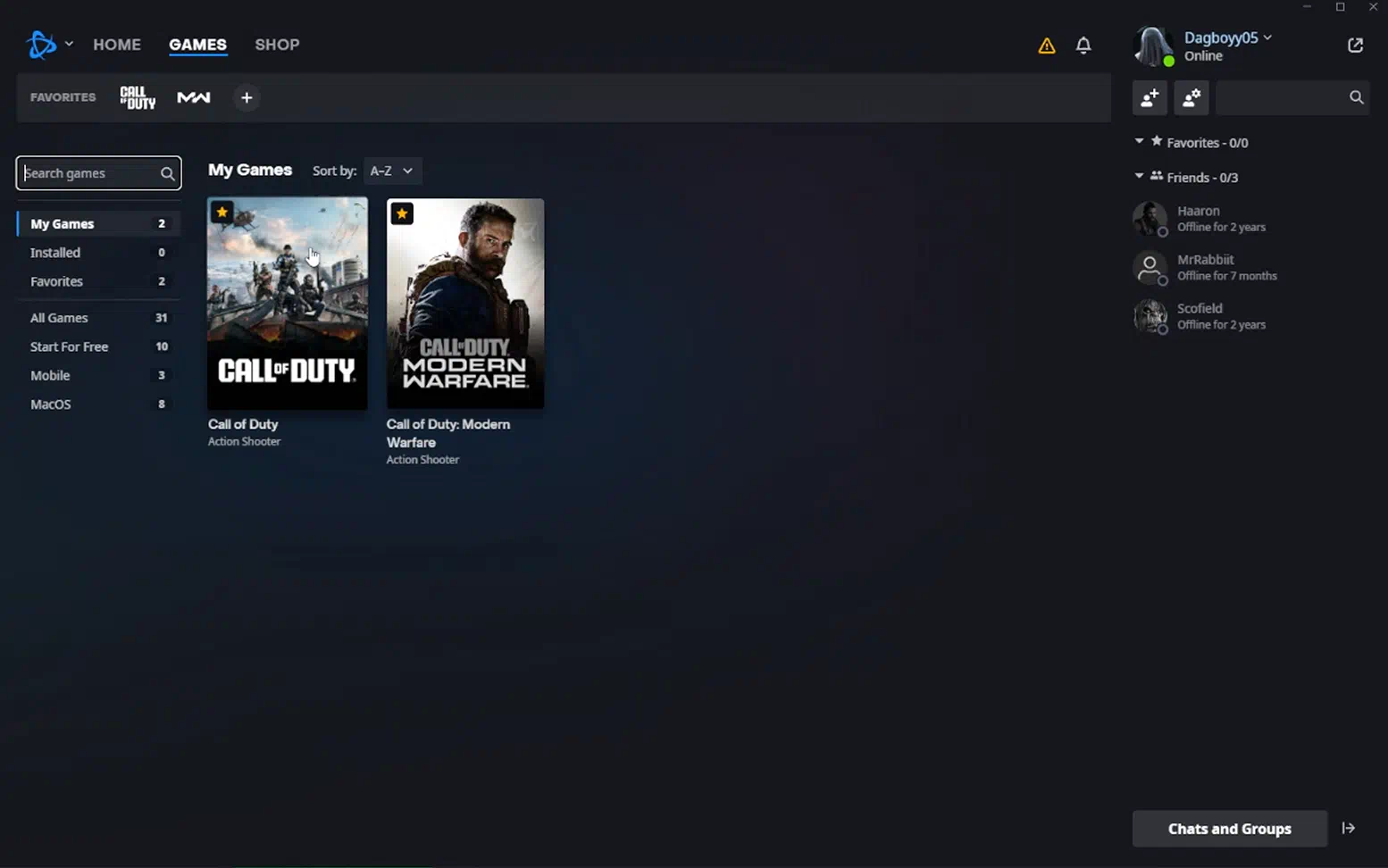Select the My Games filter

[x=98, y=223]
